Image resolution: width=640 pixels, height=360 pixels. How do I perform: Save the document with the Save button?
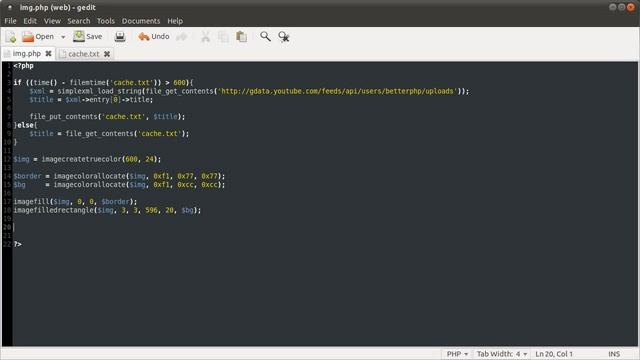(x=87, y=37)
